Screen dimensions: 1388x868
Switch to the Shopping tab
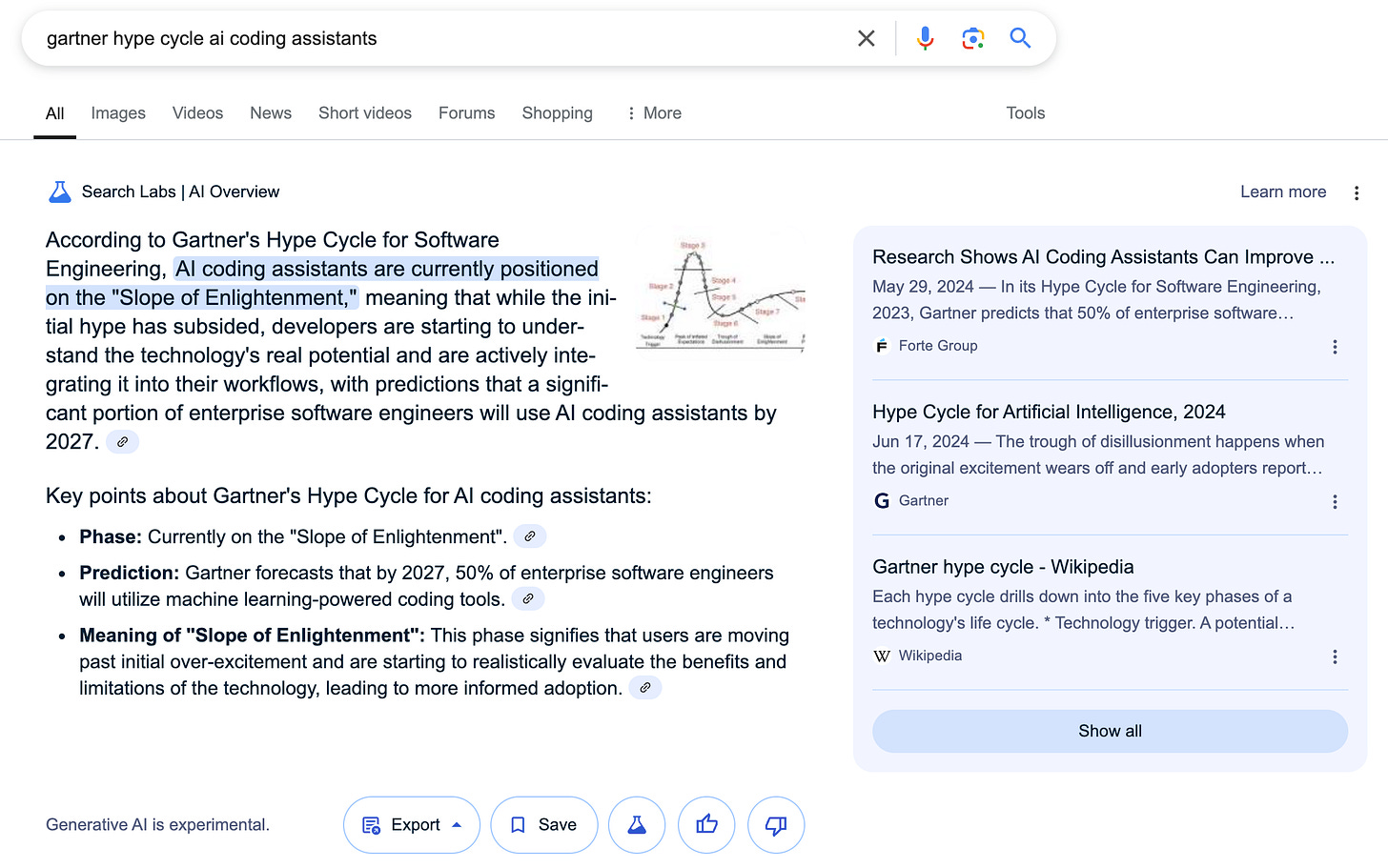(557, 113)
